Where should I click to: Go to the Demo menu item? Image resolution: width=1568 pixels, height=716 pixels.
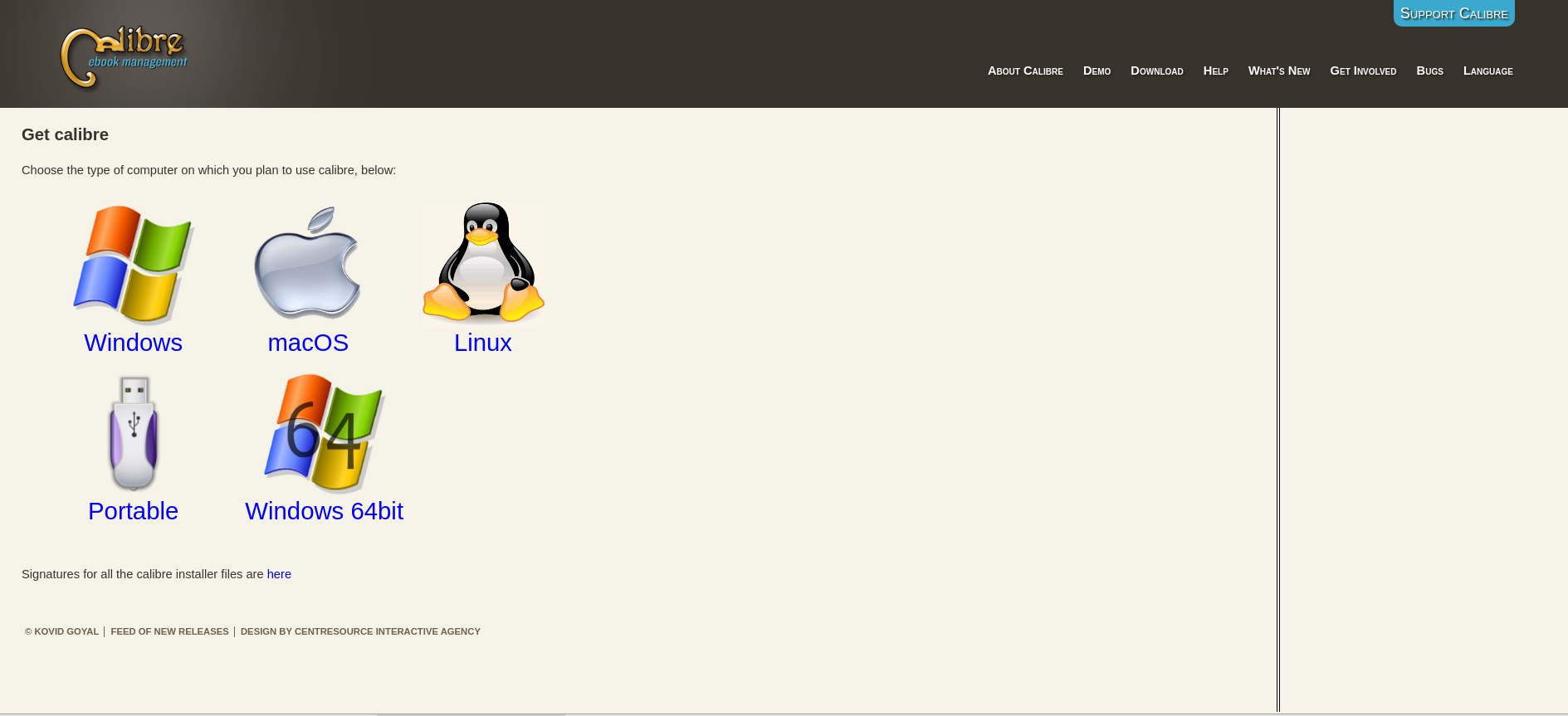point(1097,71)
